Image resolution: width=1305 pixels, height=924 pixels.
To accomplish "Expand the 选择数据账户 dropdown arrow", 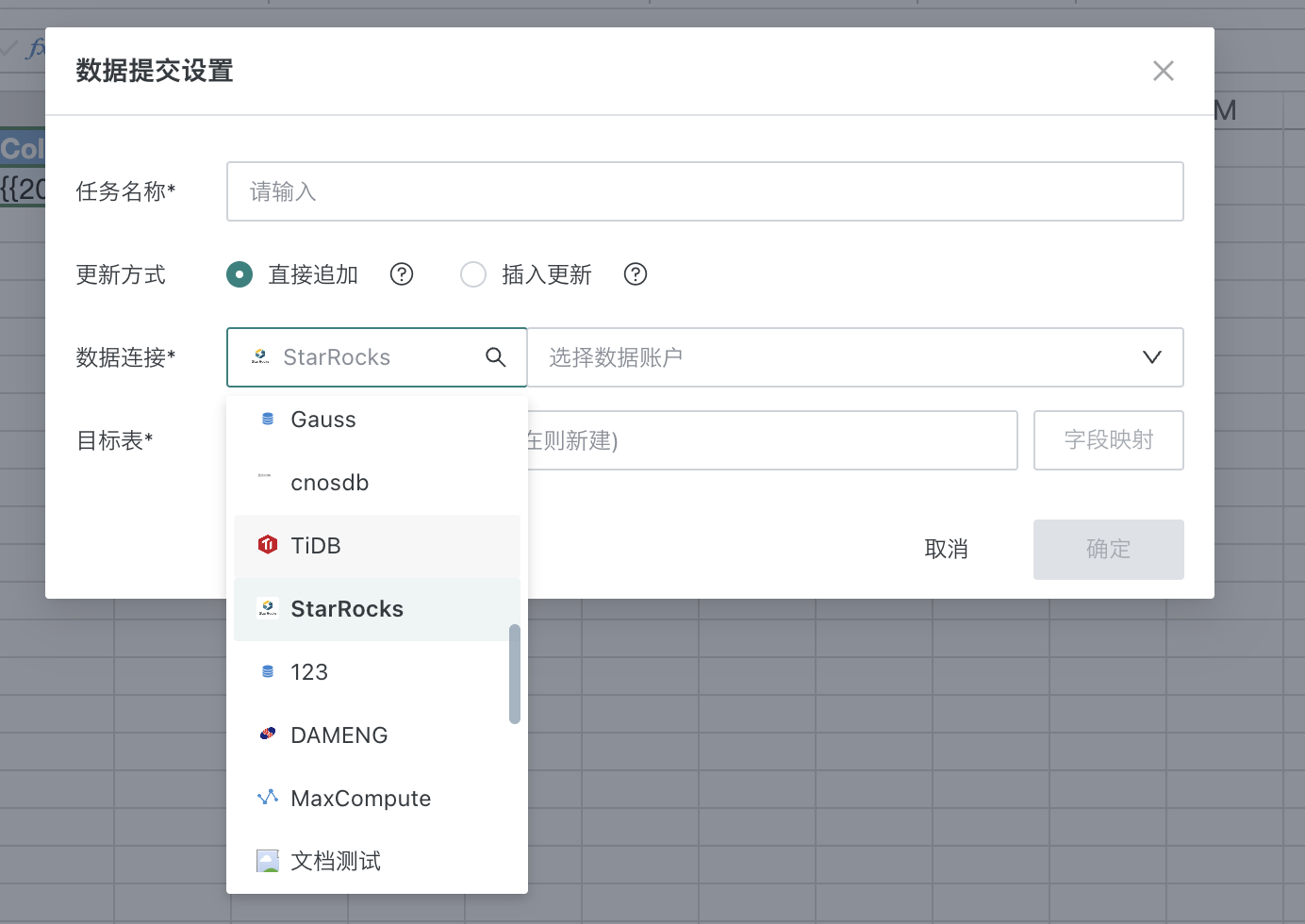I will pos(1151,357).
